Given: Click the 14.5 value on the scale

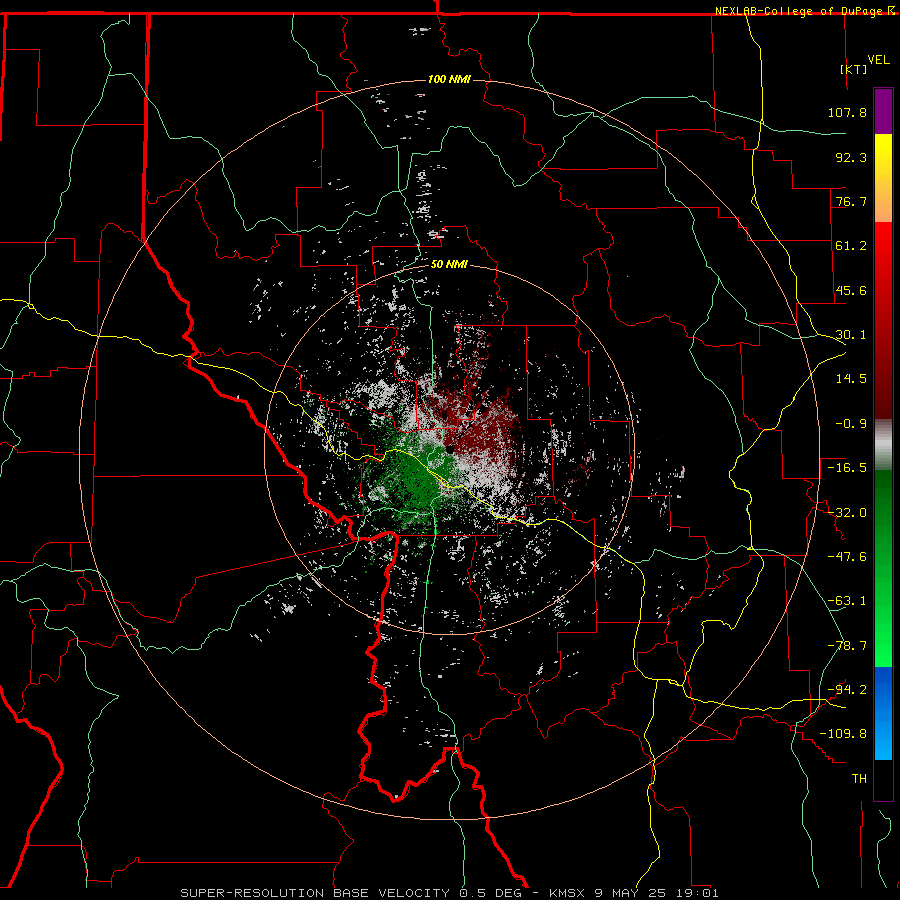Looking at the screenshot, I should pyautogui.click(x=851, y=378).
